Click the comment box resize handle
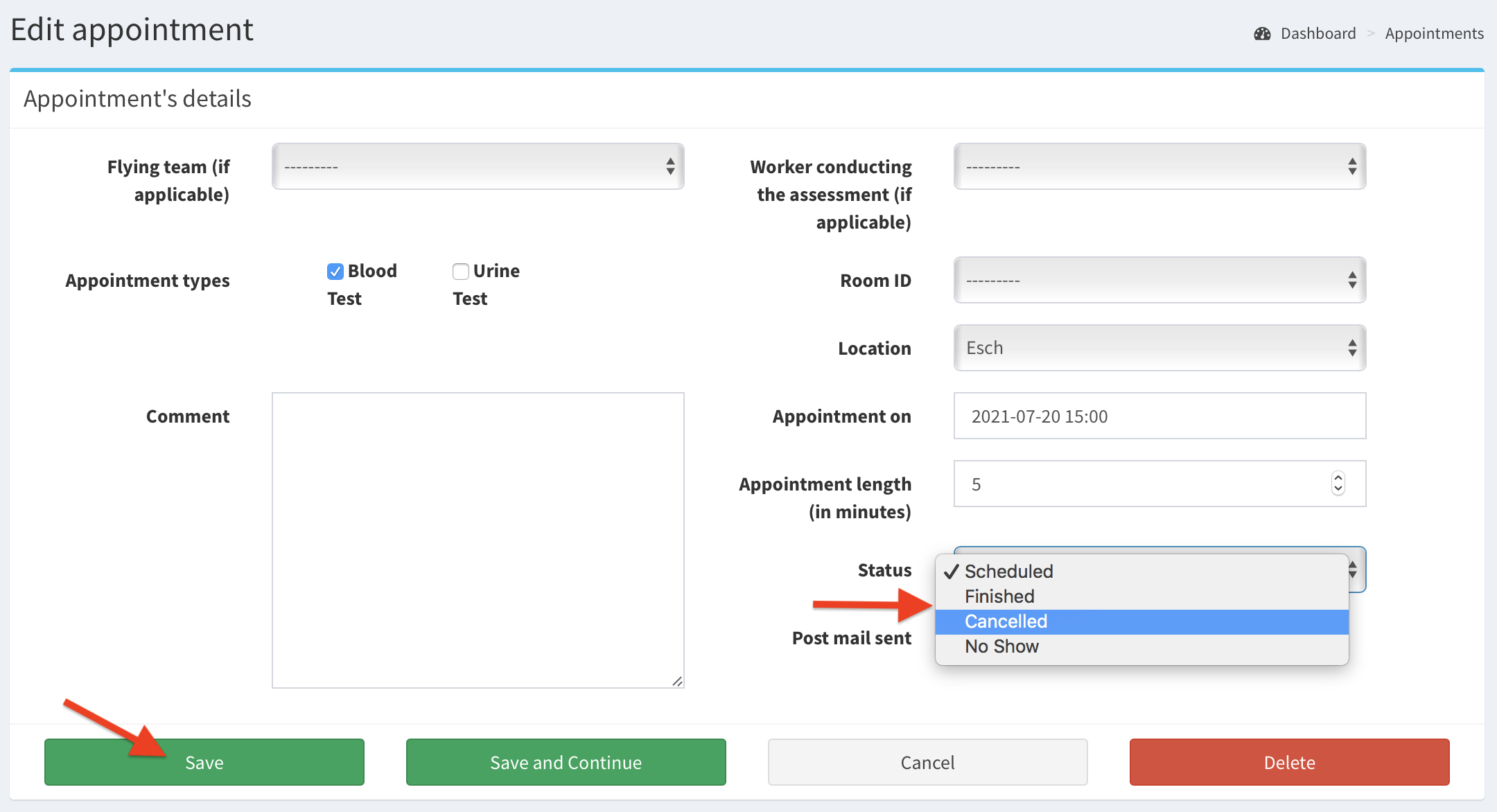The image size is (1497, 812). point(677,682)
